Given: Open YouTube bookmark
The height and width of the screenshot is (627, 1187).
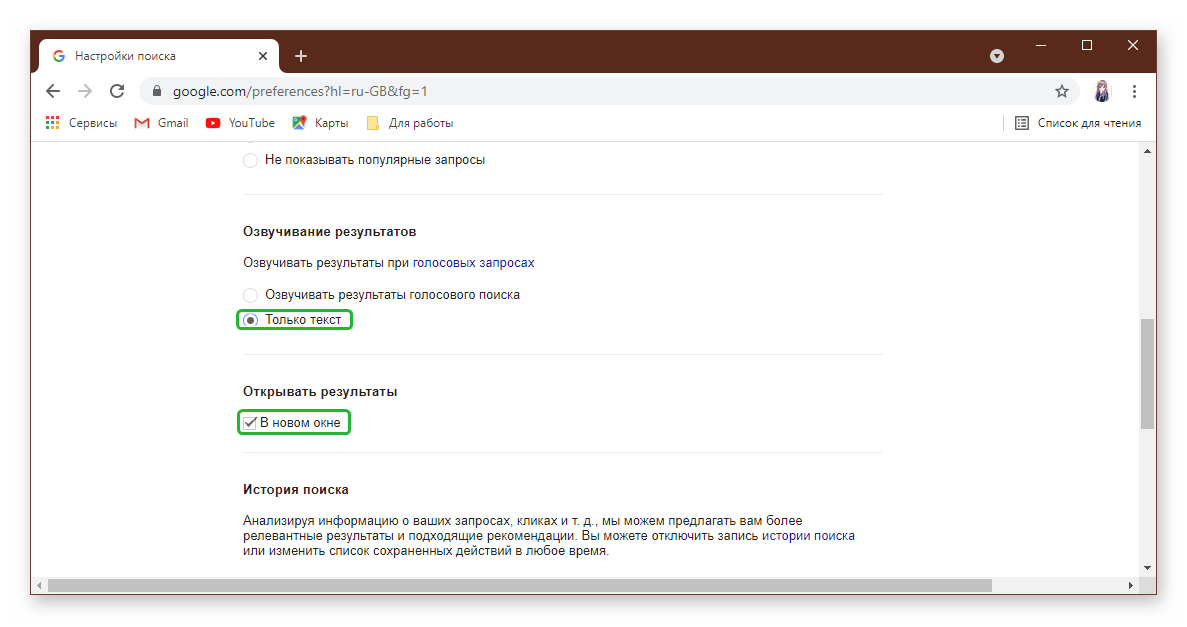Looking at the screenshot, I should (x=240, y=123).
